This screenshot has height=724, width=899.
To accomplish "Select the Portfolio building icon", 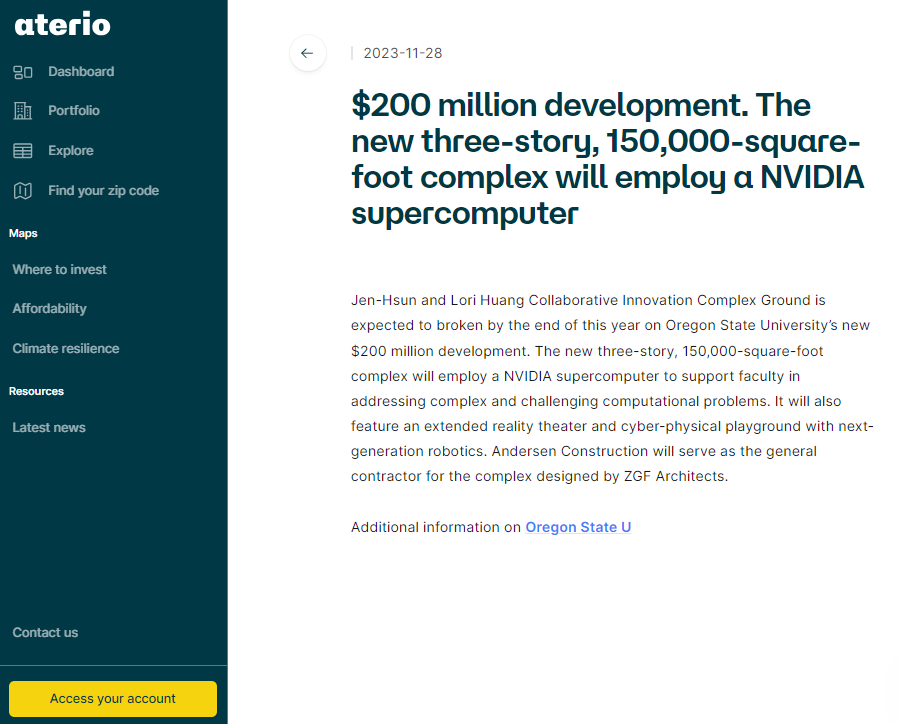I will tap(23, 110).
